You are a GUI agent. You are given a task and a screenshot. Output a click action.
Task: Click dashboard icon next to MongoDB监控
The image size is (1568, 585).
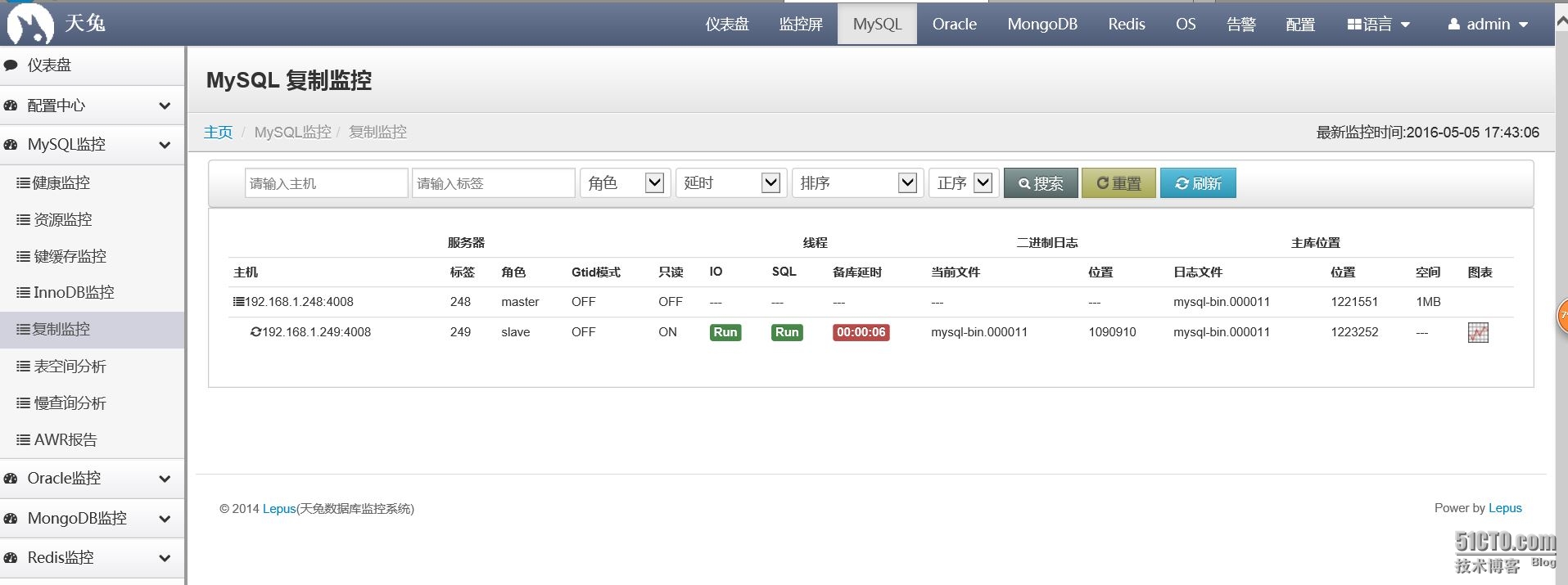(11, 519)
